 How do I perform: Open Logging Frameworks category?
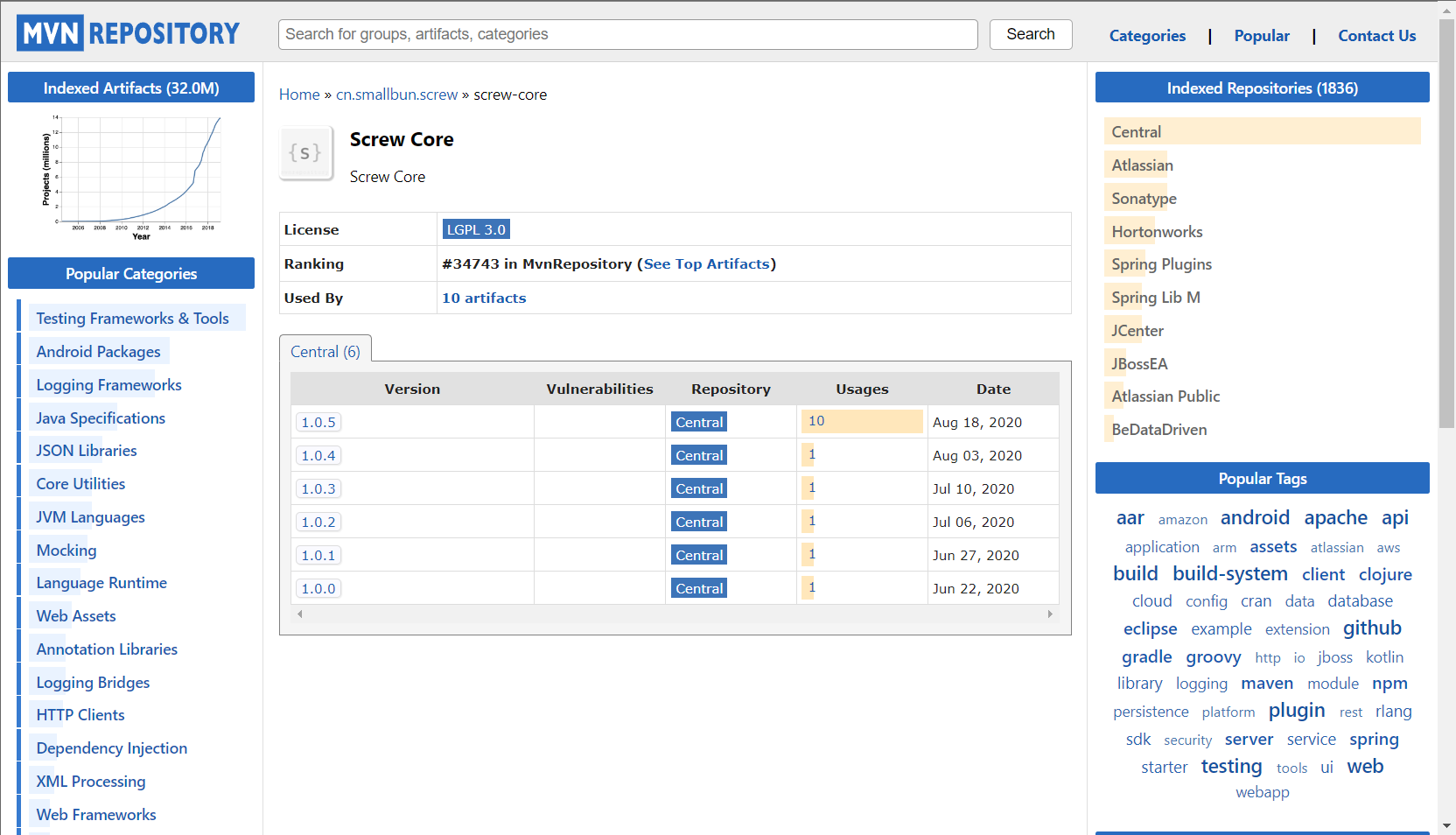click(109, 385)
